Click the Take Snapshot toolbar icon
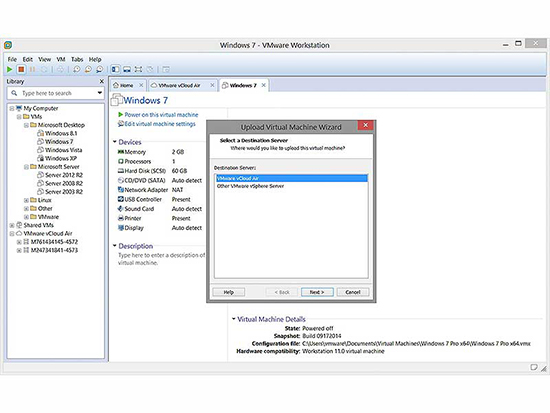Image resolution: width=550 pixels, height=413 pixels. click(x=76, y=69)
